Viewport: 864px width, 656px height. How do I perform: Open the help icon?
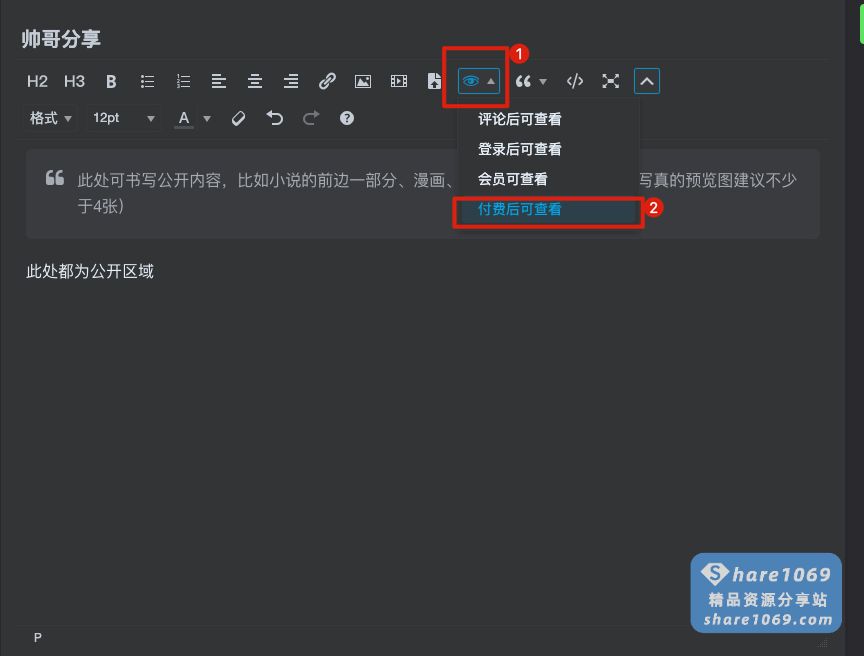click(x=346, y=118)
